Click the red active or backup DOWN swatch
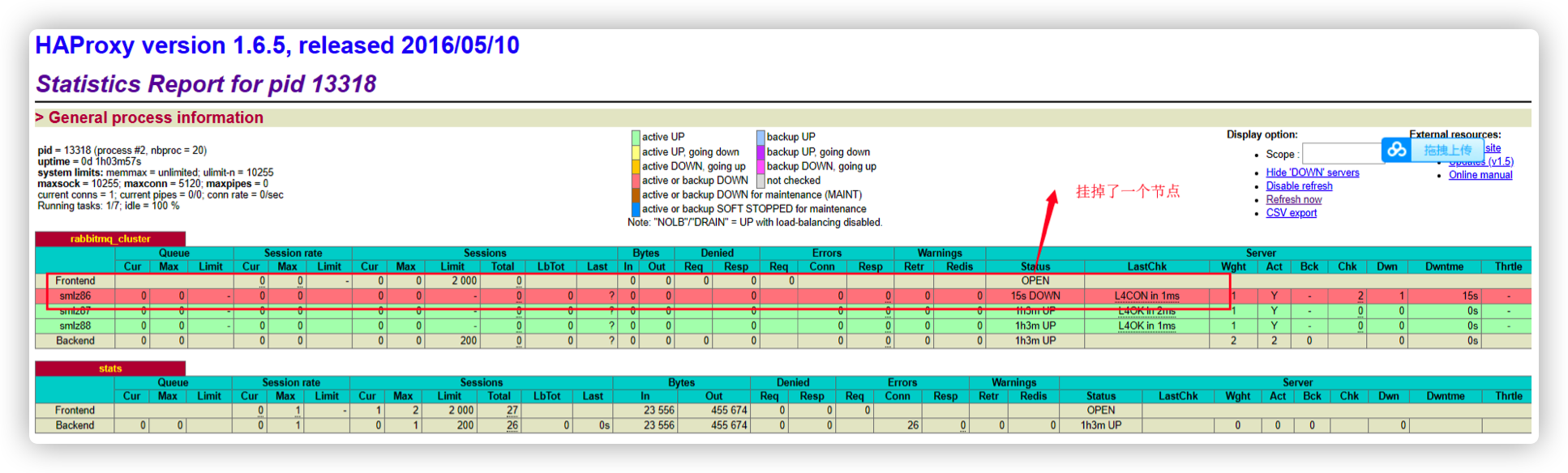The height and width of the screenshot is (473, 1568). click(636, 181)
